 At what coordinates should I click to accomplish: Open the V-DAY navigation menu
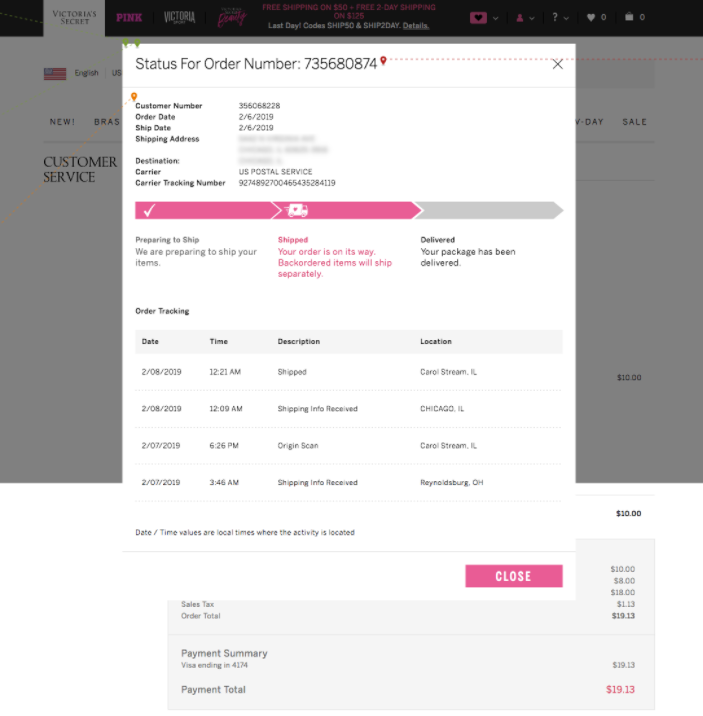click(589, 122)
